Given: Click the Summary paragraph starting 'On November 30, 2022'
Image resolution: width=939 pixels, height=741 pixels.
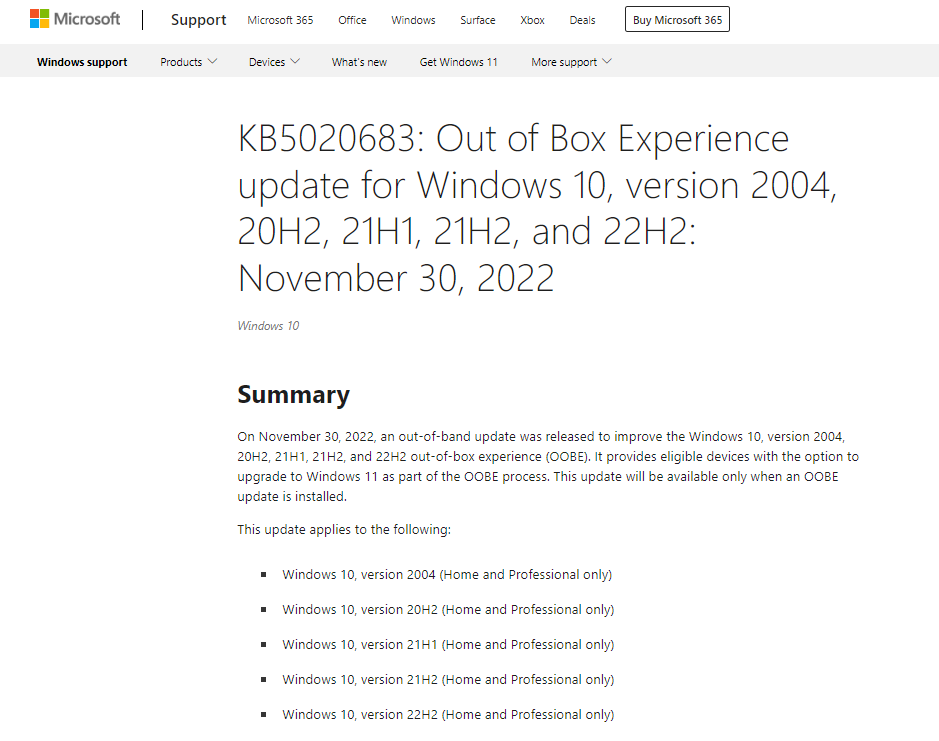Looking at the screenshot, I should tap(548, 466).
